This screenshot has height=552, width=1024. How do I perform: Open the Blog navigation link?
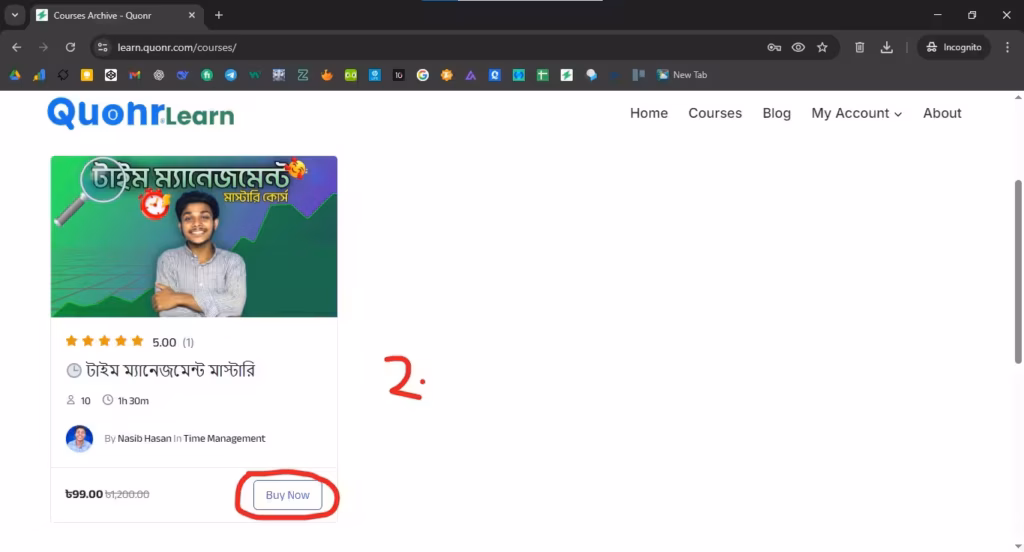776,113
